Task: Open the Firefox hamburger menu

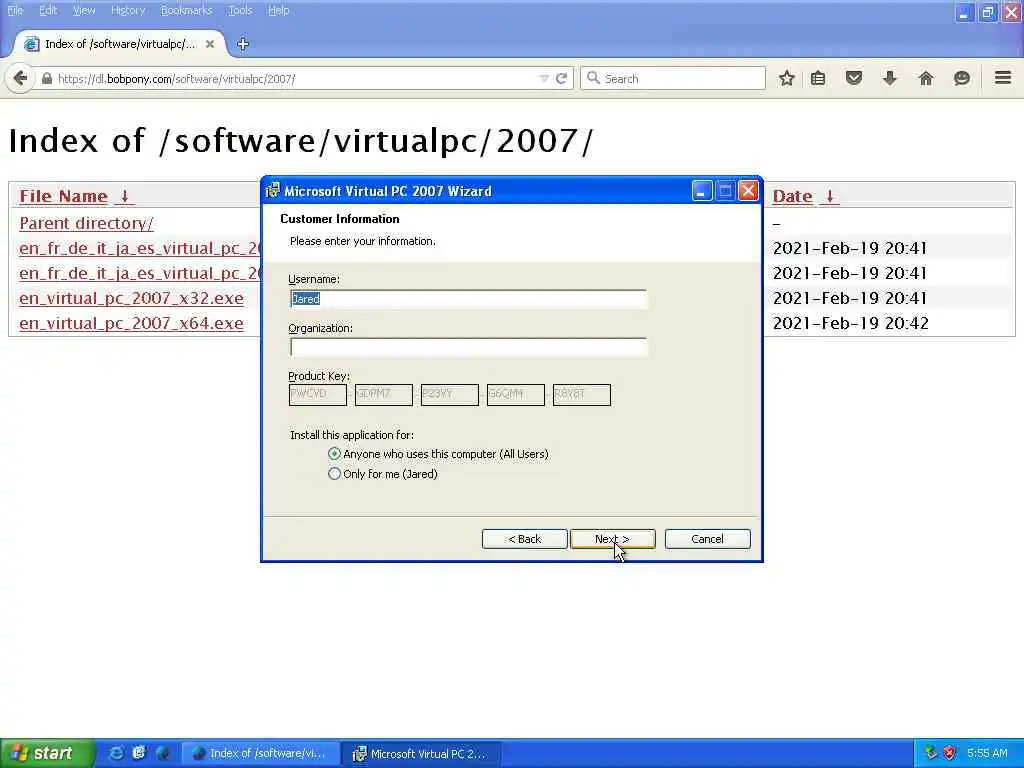Action: point(1003,78)
